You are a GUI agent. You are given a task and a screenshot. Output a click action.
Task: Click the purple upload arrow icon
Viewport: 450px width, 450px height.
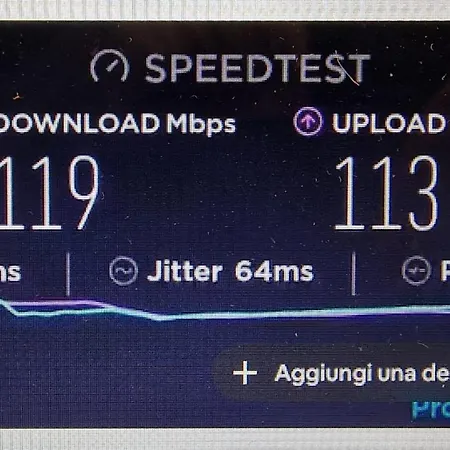308,121
